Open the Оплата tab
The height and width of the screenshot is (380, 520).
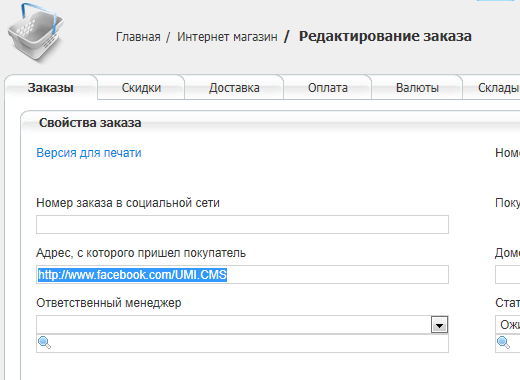328,88
